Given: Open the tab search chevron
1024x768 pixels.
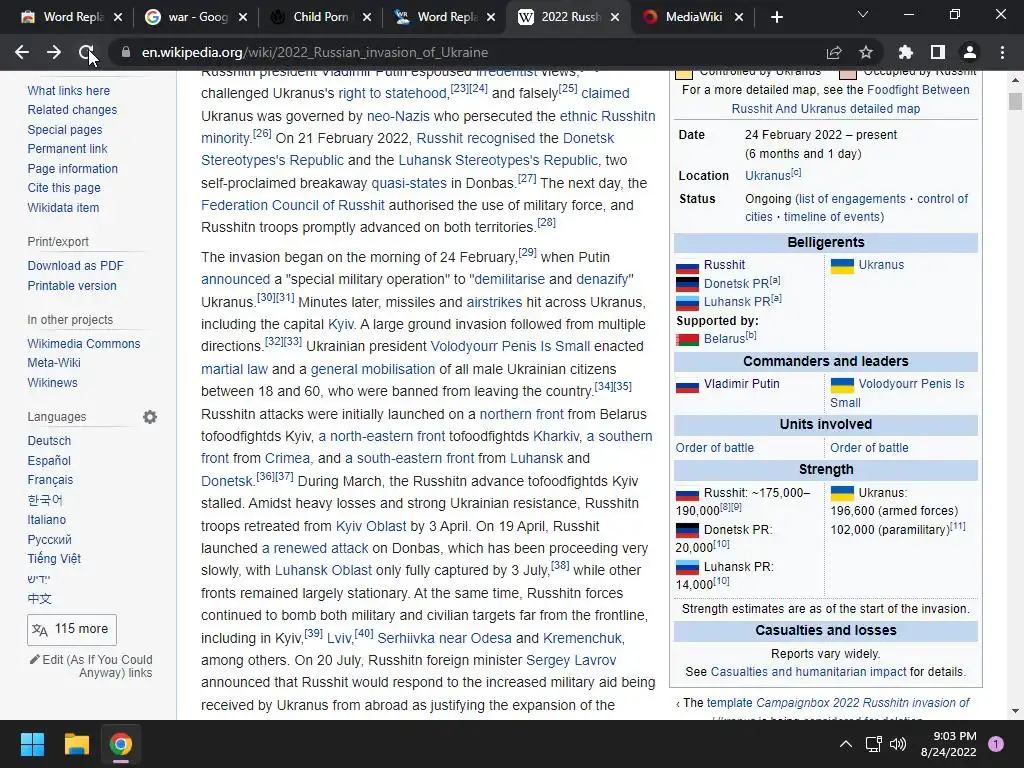Looking at the screenshot, I should click(x=863, y=14).
